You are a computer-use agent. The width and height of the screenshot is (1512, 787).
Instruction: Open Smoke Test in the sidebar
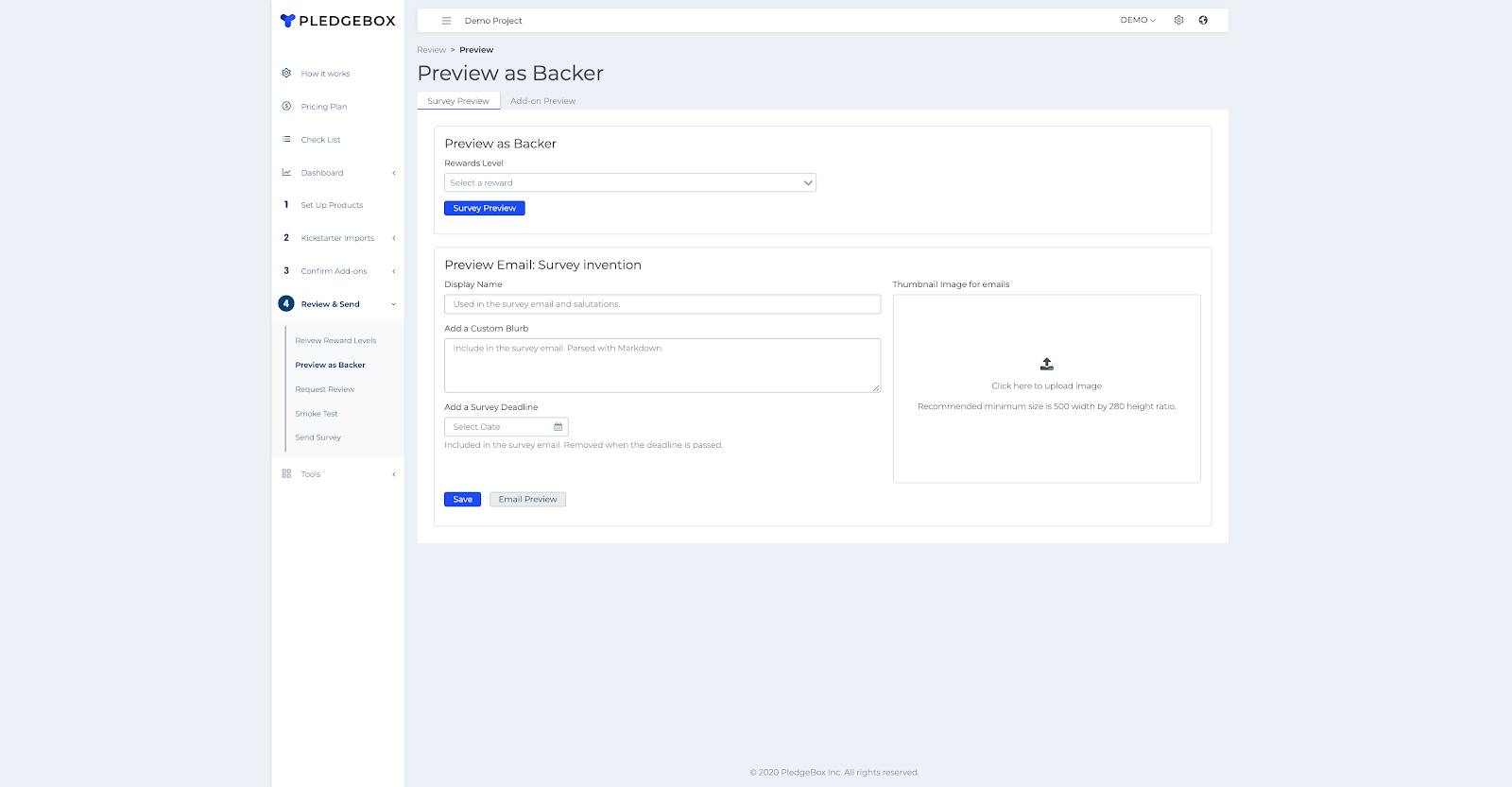316,414
